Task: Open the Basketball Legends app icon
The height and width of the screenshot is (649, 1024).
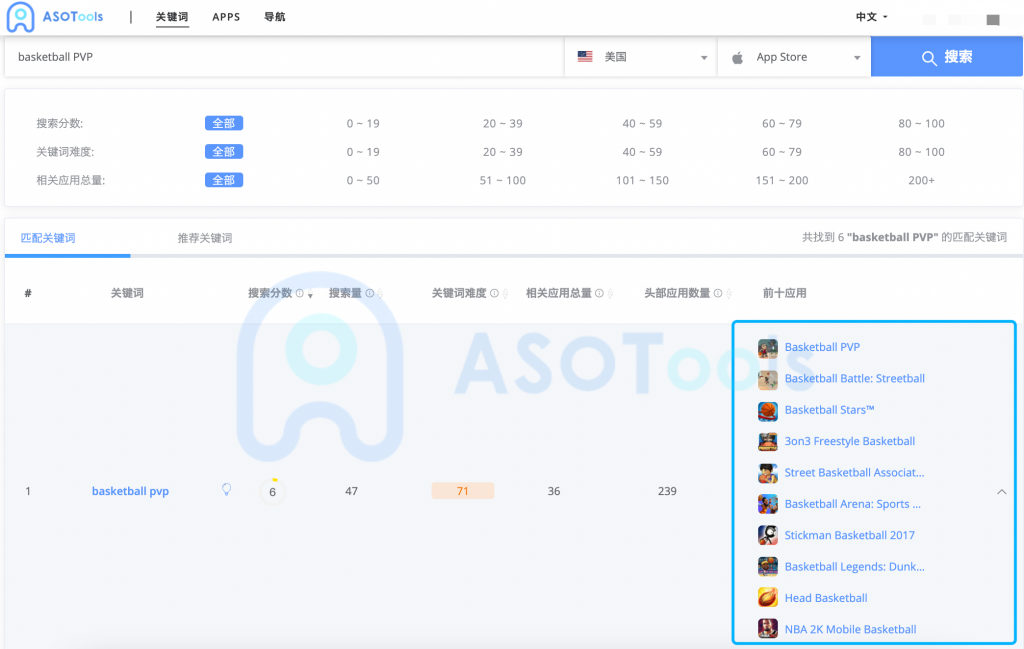Action: [767, 567]
